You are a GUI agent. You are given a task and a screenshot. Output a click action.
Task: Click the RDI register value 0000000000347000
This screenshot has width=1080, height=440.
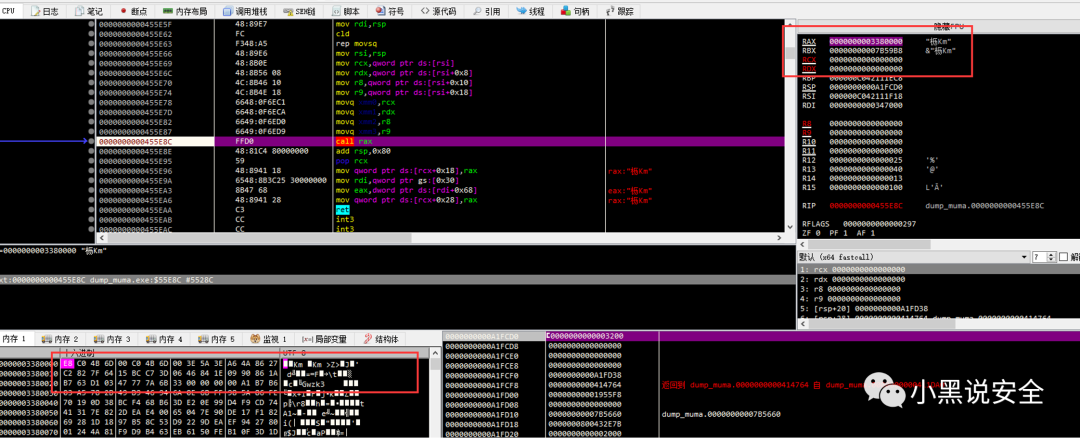coord(866,105)
